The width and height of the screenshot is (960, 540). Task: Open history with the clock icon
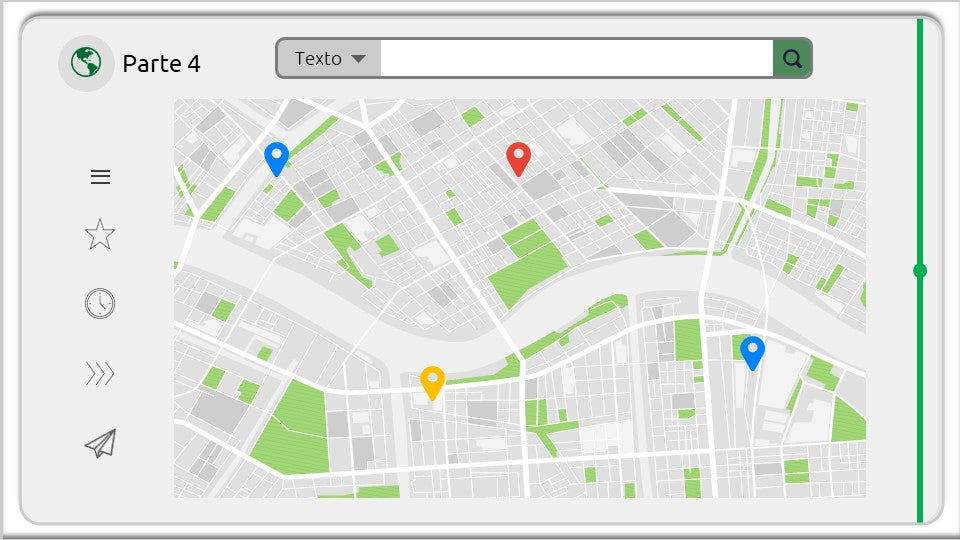click(x=100, y=303)
